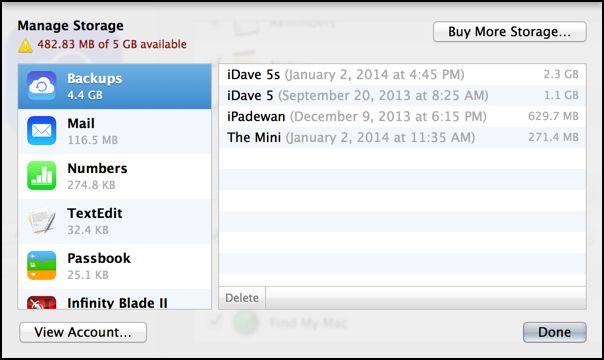Select the iDave 5s backup row
The width and height of the screenshot is (604, 360).
(x=402, y=74)
